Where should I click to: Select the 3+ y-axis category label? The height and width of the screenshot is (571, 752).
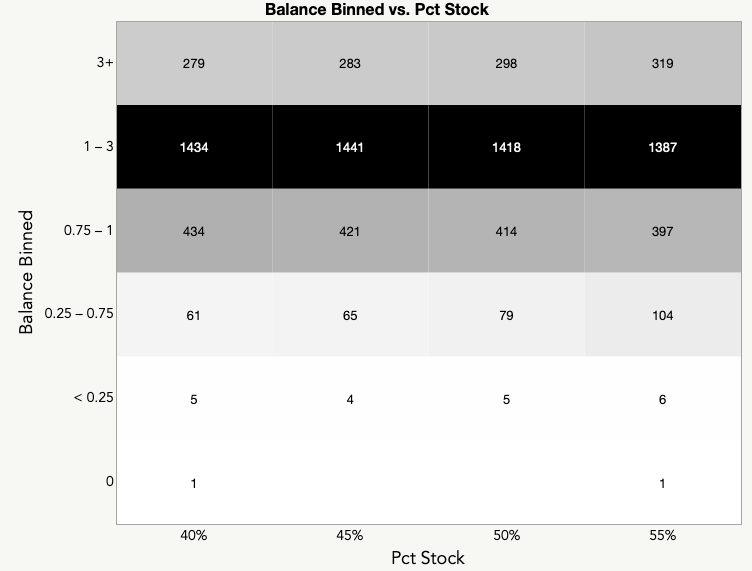tap(105, 63)
